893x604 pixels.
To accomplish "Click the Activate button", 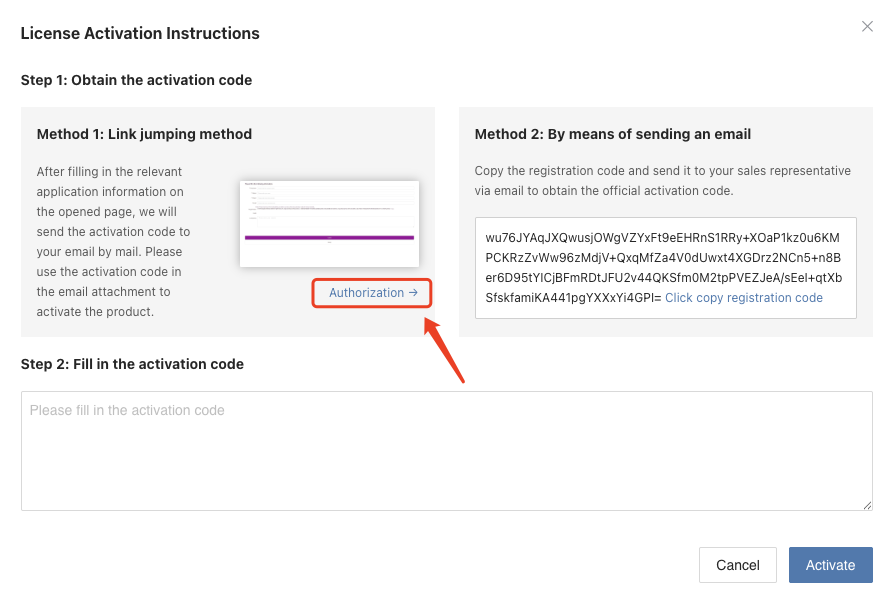I will 830,565.
